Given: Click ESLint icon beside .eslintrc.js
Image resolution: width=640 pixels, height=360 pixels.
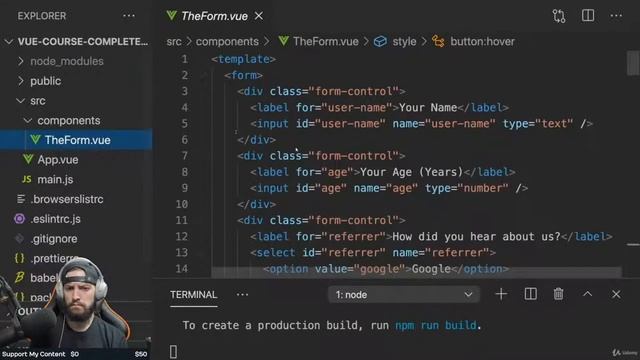Looking at the screenshot, I should pyautogui.click(x=19, y=219).
